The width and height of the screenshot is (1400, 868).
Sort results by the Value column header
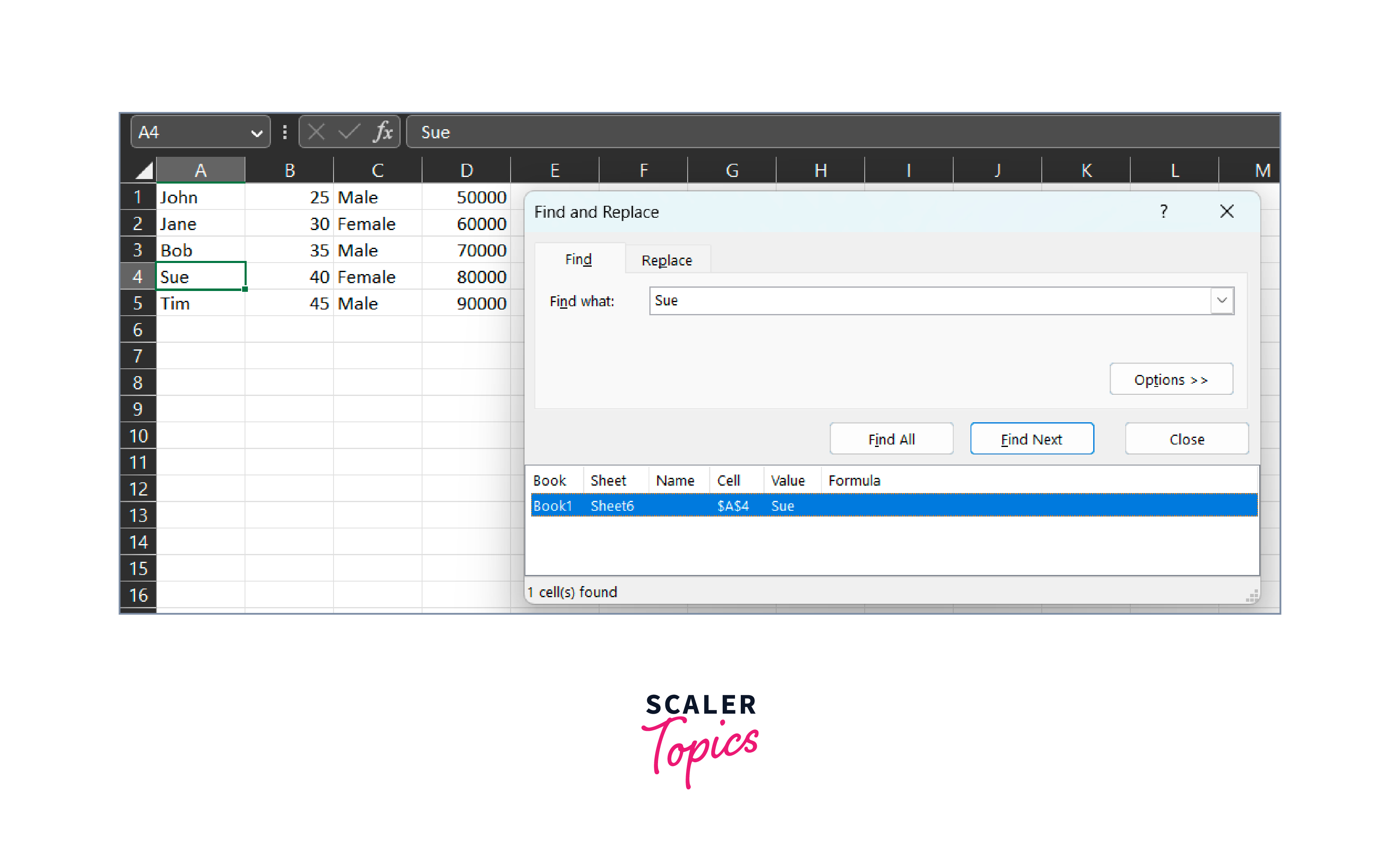click(x=787, y=480)
